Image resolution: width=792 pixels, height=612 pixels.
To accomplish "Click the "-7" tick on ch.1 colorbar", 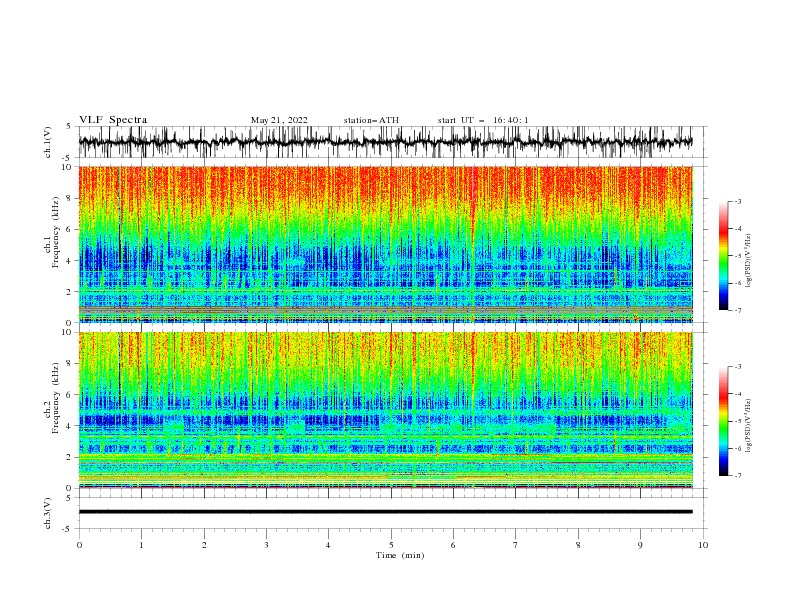I will [737, 310].
